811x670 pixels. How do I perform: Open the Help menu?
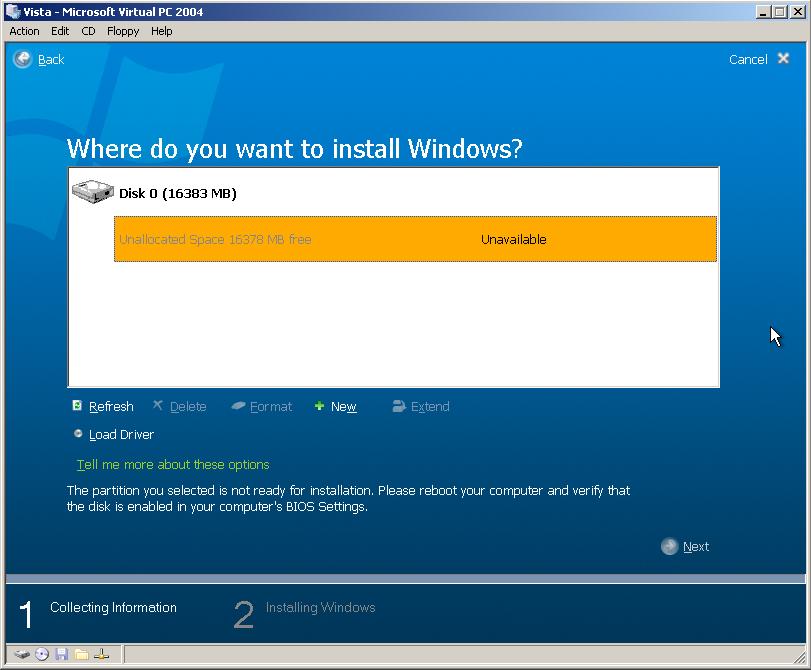161,31
